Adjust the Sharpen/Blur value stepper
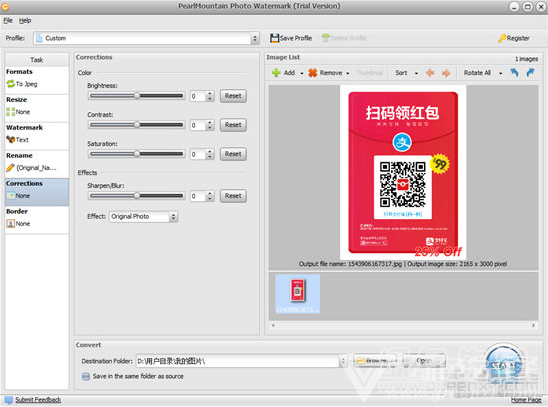This screenshot has width=548, height=407. coord(210,196)
